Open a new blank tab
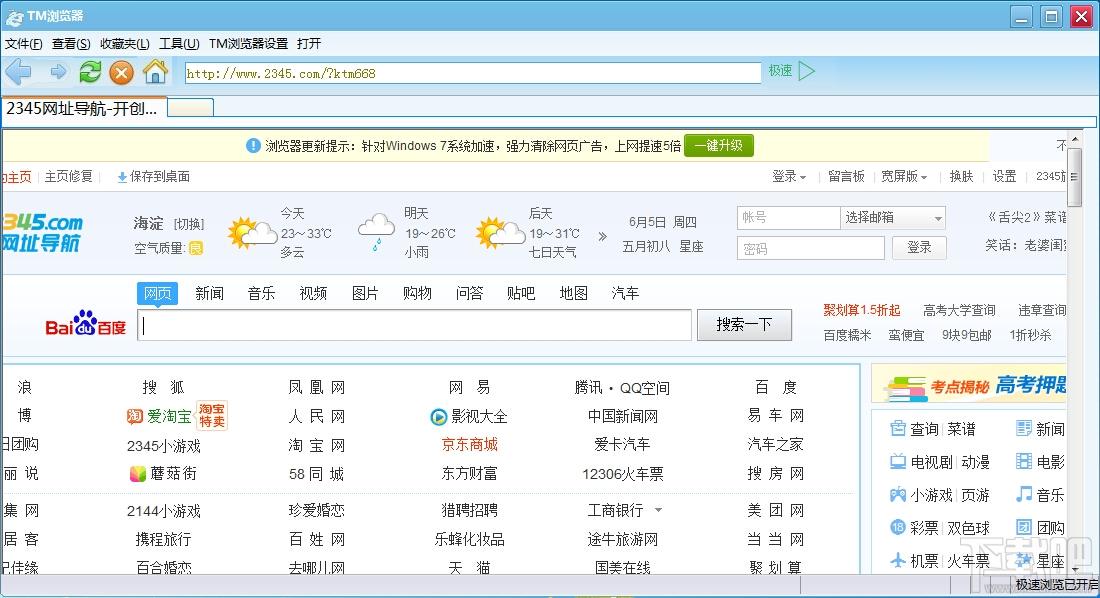 coord(191,108)
